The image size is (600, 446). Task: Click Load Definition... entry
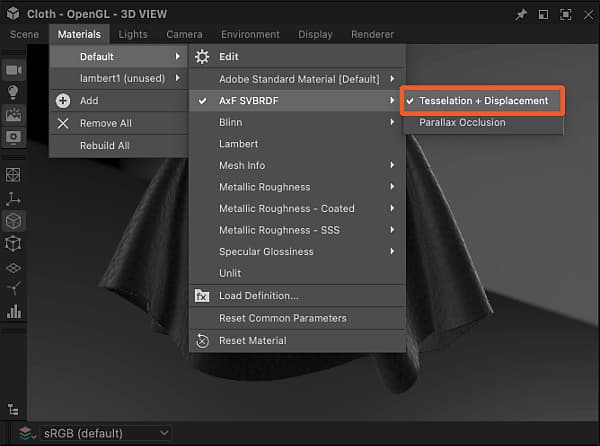(x=297, y=296)
